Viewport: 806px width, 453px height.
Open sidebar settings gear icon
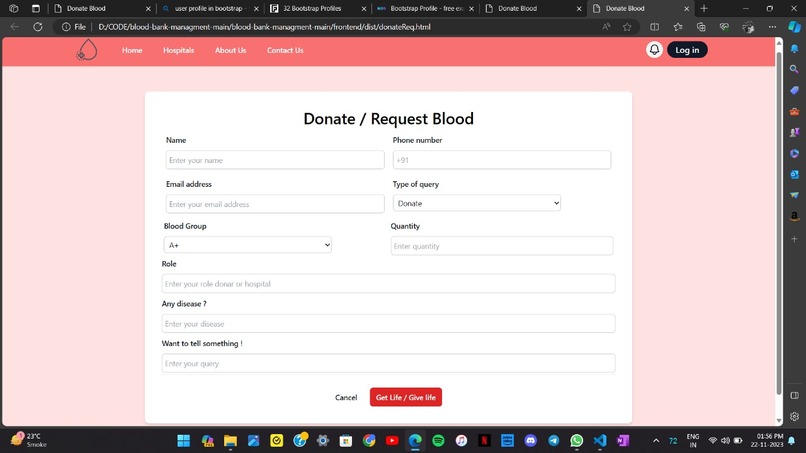click(x=794, y=416)
